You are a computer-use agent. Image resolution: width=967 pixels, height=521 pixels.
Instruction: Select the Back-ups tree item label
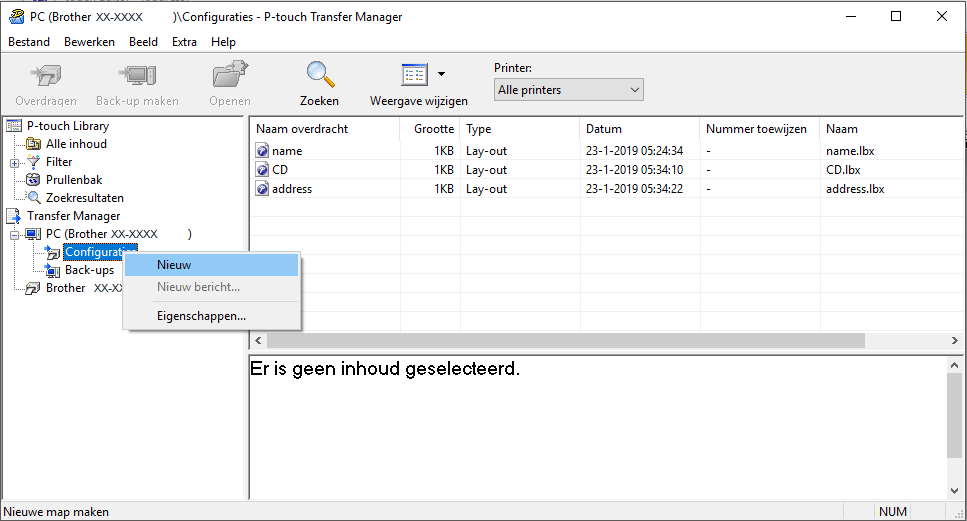pos(89,270)
